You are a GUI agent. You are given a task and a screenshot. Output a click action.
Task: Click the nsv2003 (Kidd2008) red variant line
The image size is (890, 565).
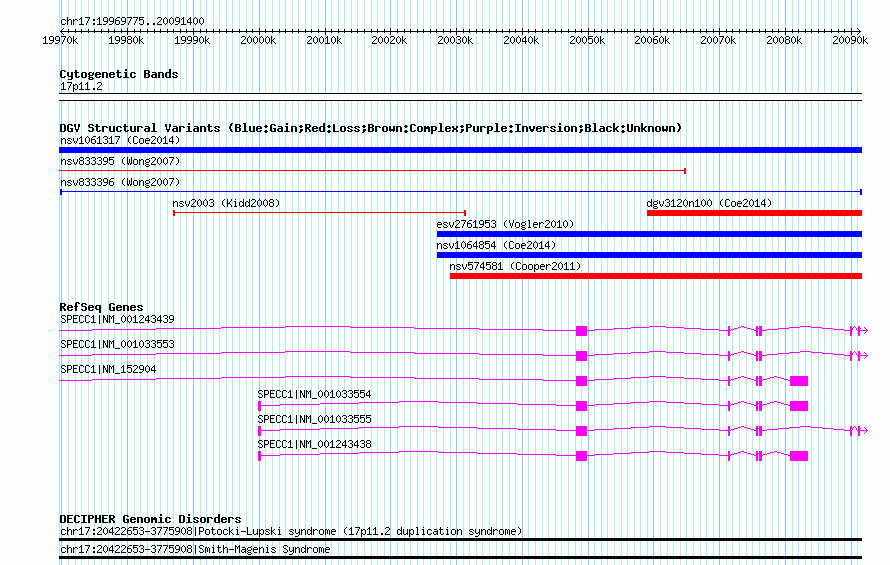[320, 213]
